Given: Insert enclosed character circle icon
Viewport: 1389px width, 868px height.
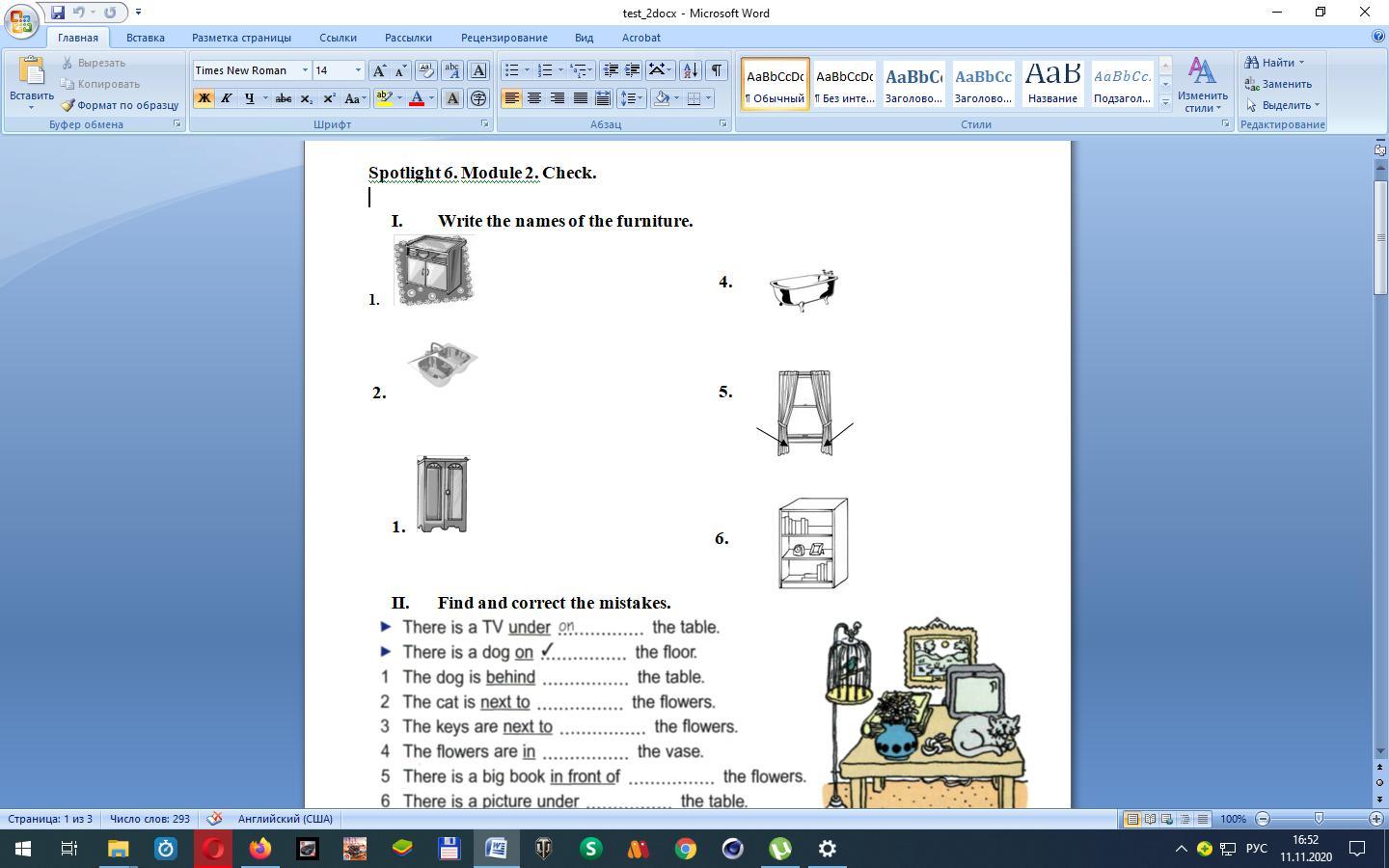Looking at the screenshot, I should pyautogui.click(x=477, y=98).
